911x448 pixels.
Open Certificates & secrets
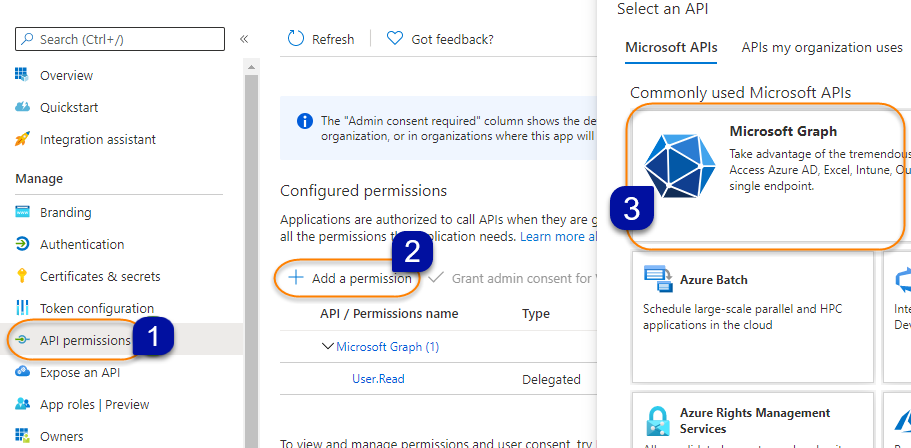coord(100,276)
